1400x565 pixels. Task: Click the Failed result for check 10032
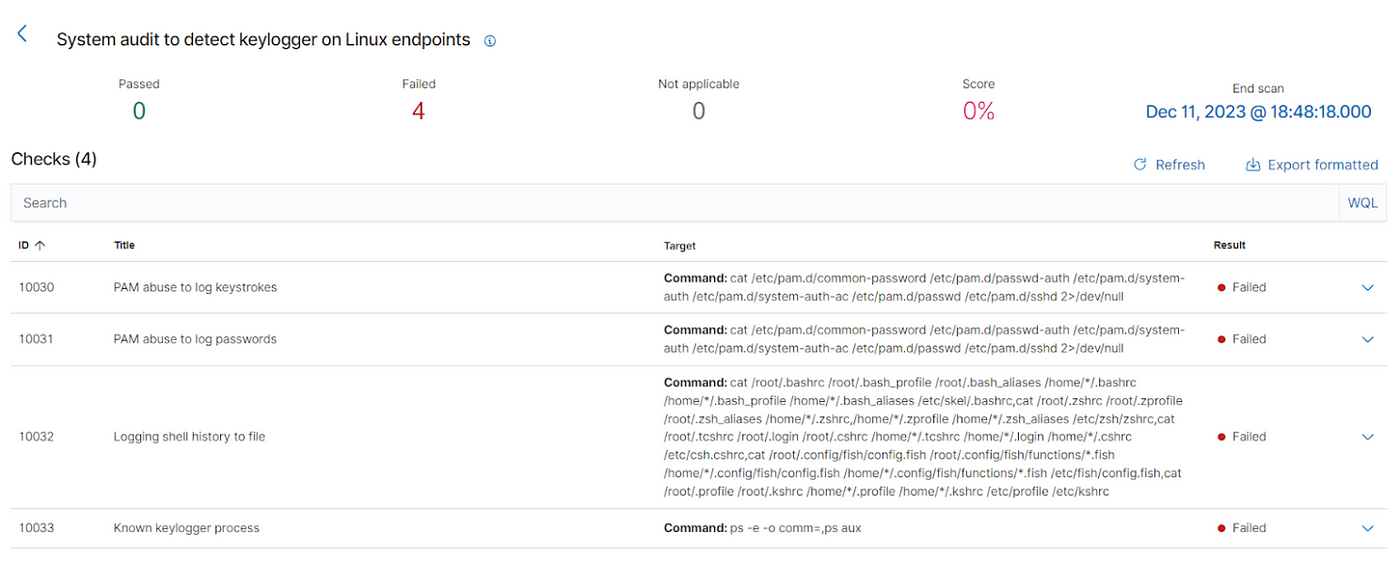[x=1241, y=437]
